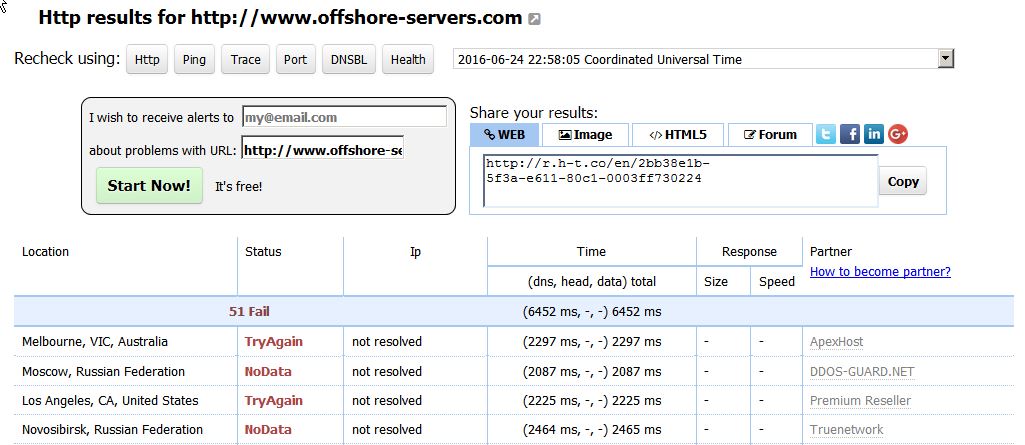Click Novosibirsk, Russian Federation location

pos(112,429)
